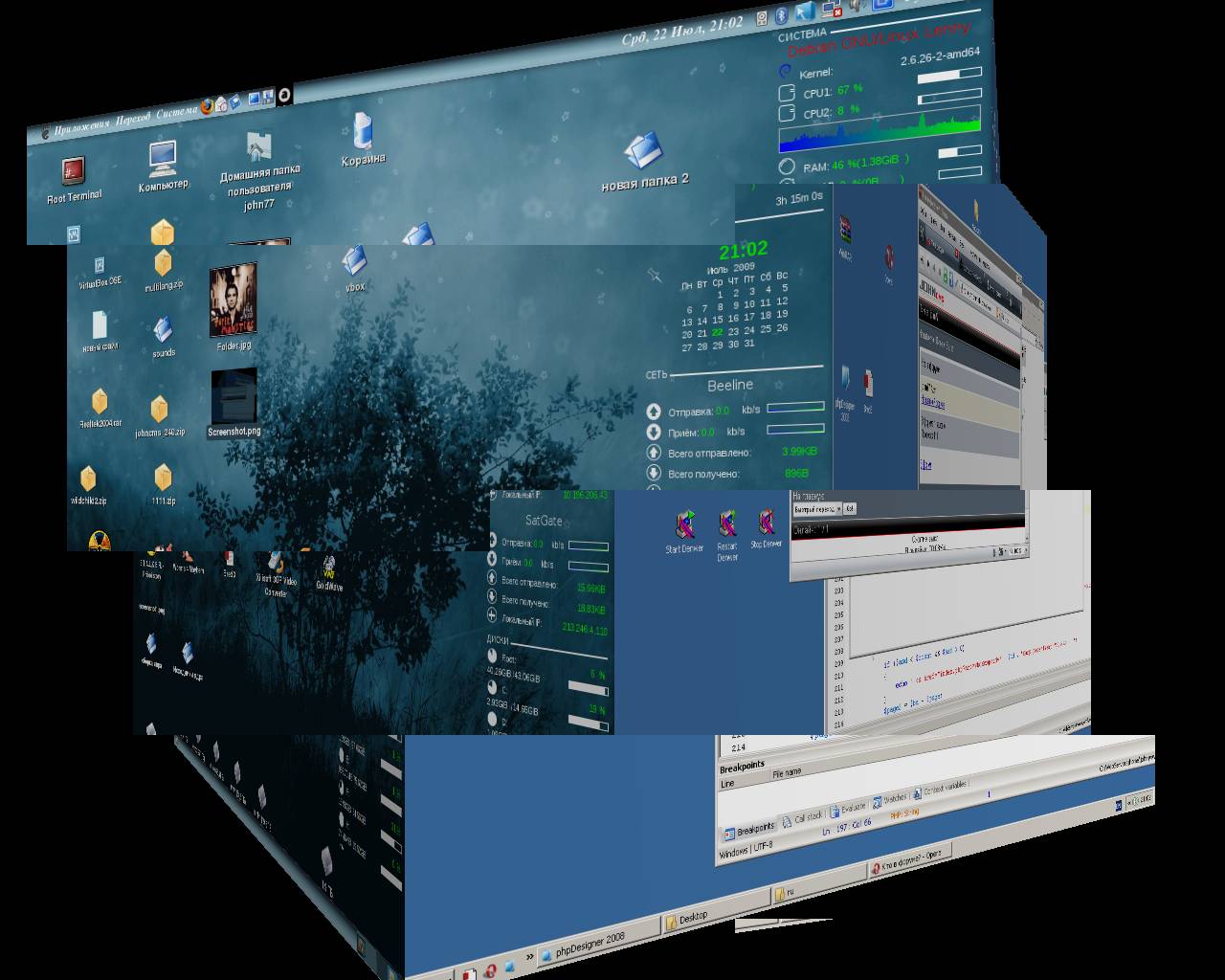Switch to the Evaluate tab
Image resolution: width=1225 pixels, height=980 pixels.
(x=847, y=808)
